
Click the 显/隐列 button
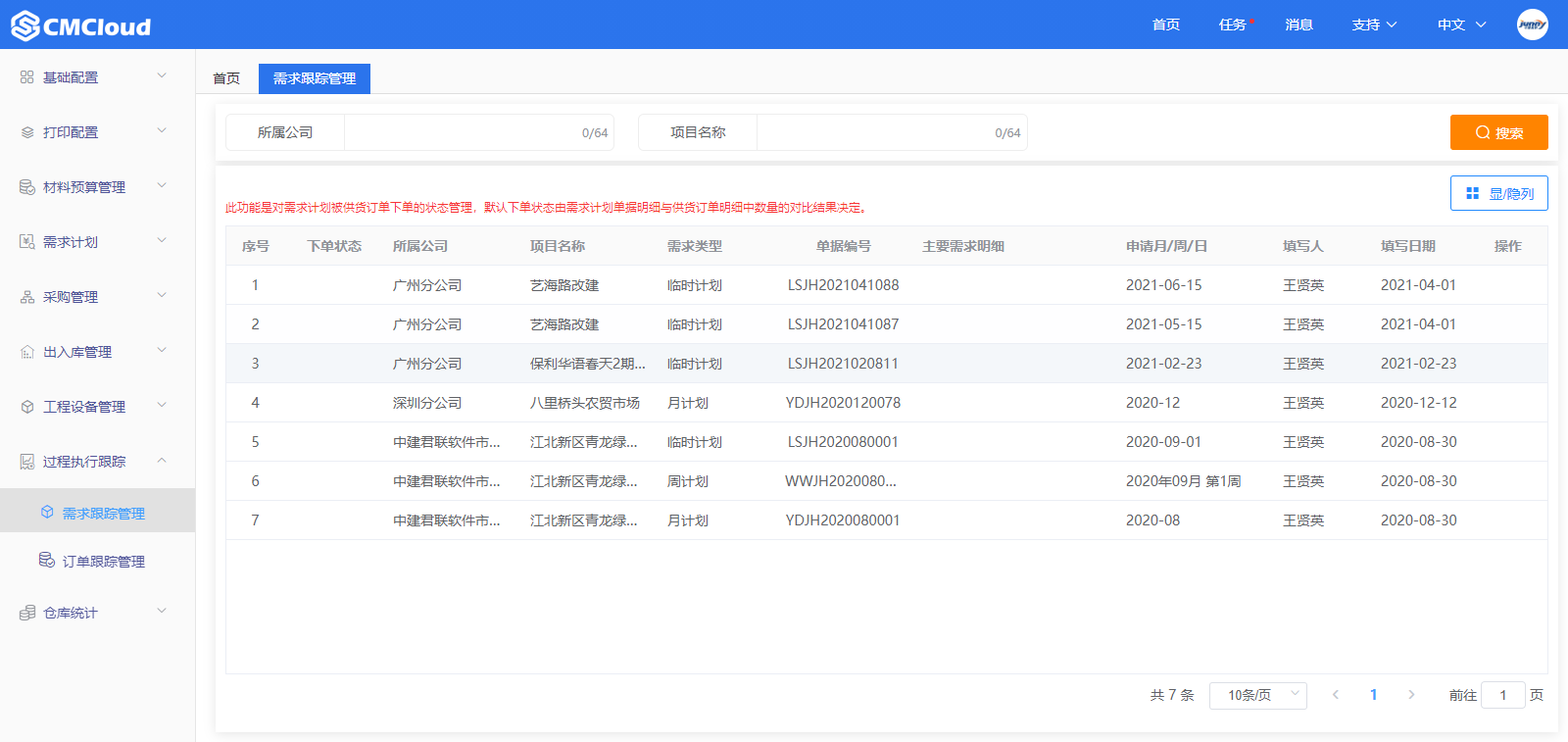1499,193
